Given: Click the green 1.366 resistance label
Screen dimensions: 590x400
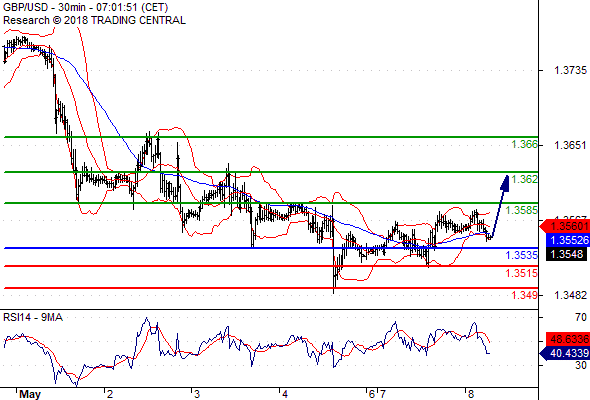Looking at the screenshot, I should 525,144.
